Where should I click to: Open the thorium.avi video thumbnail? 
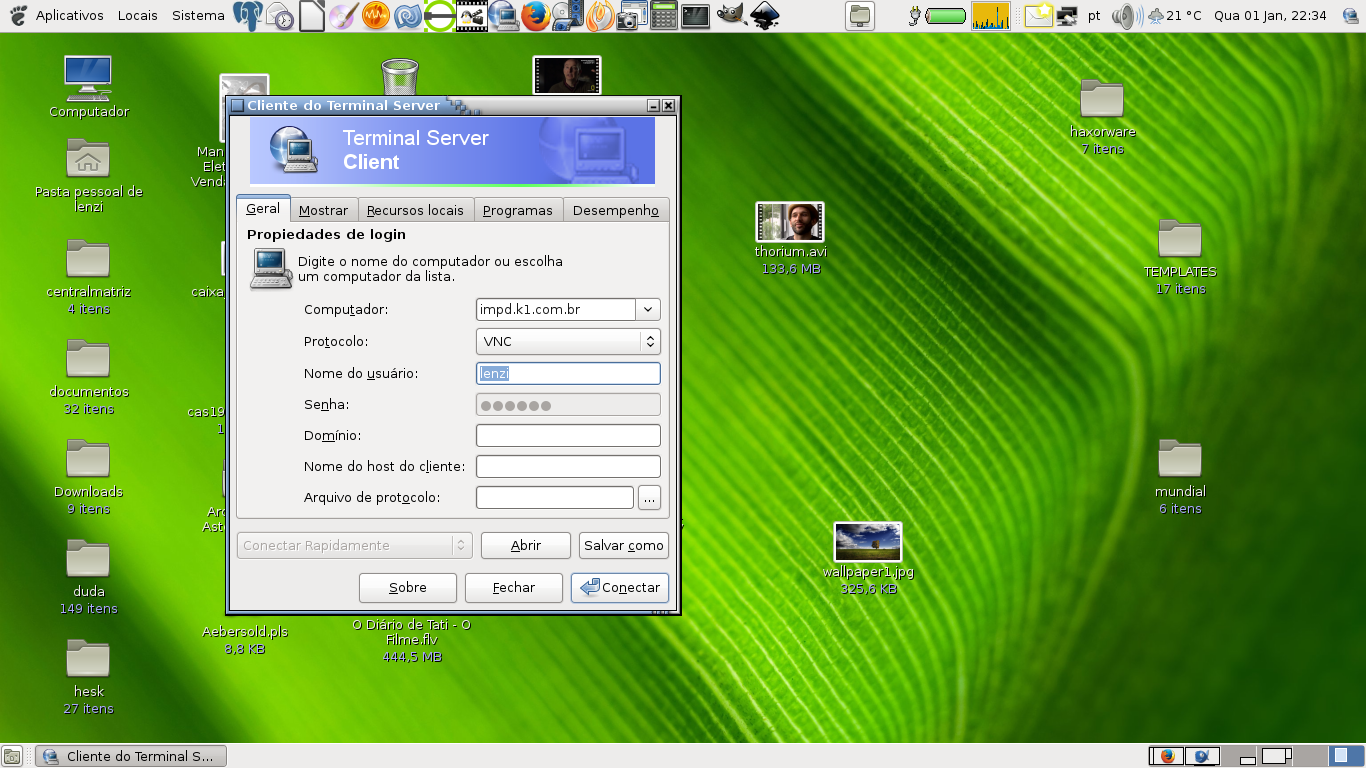789,222
